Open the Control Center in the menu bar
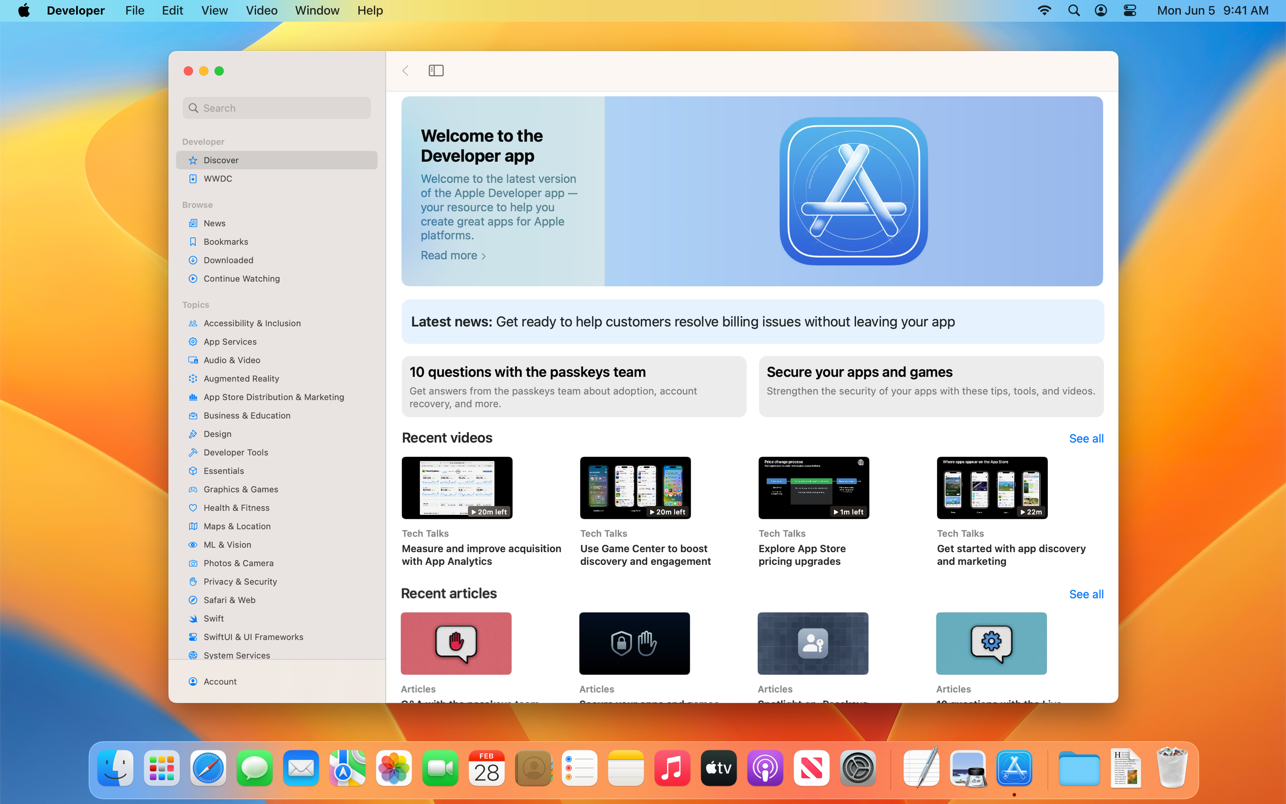Image resolution: width=1286 pixels, height=804 pixels. (1130, 10)
